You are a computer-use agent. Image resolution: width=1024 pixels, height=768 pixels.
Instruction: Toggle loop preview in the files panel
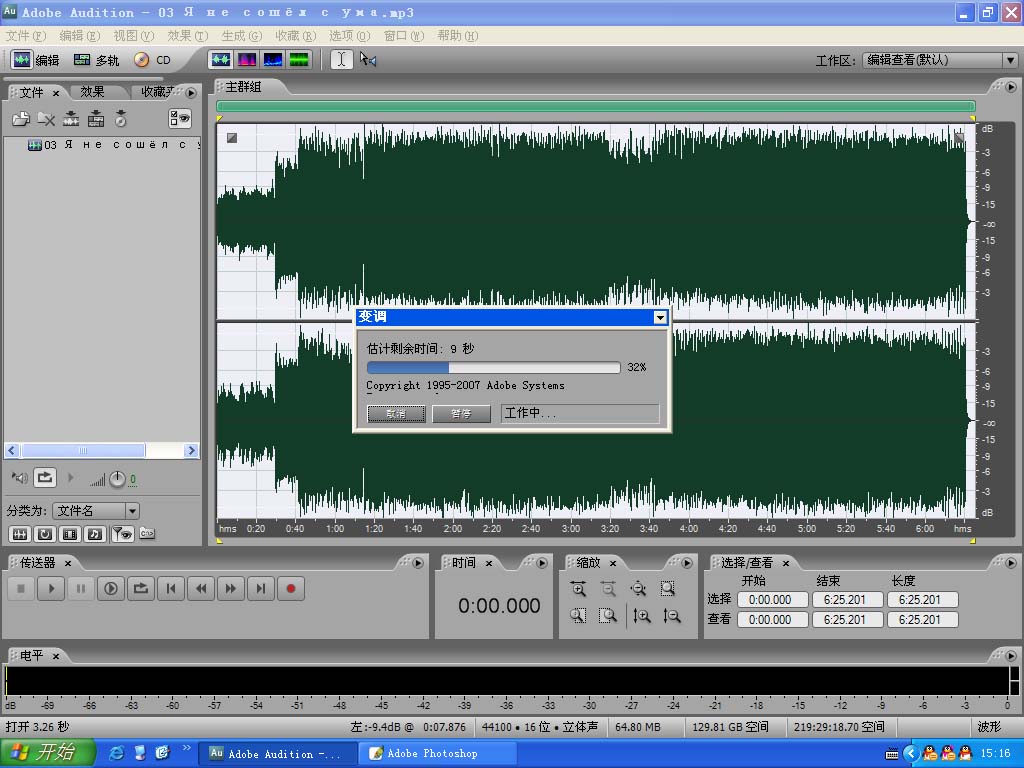[x=45, y=478]
